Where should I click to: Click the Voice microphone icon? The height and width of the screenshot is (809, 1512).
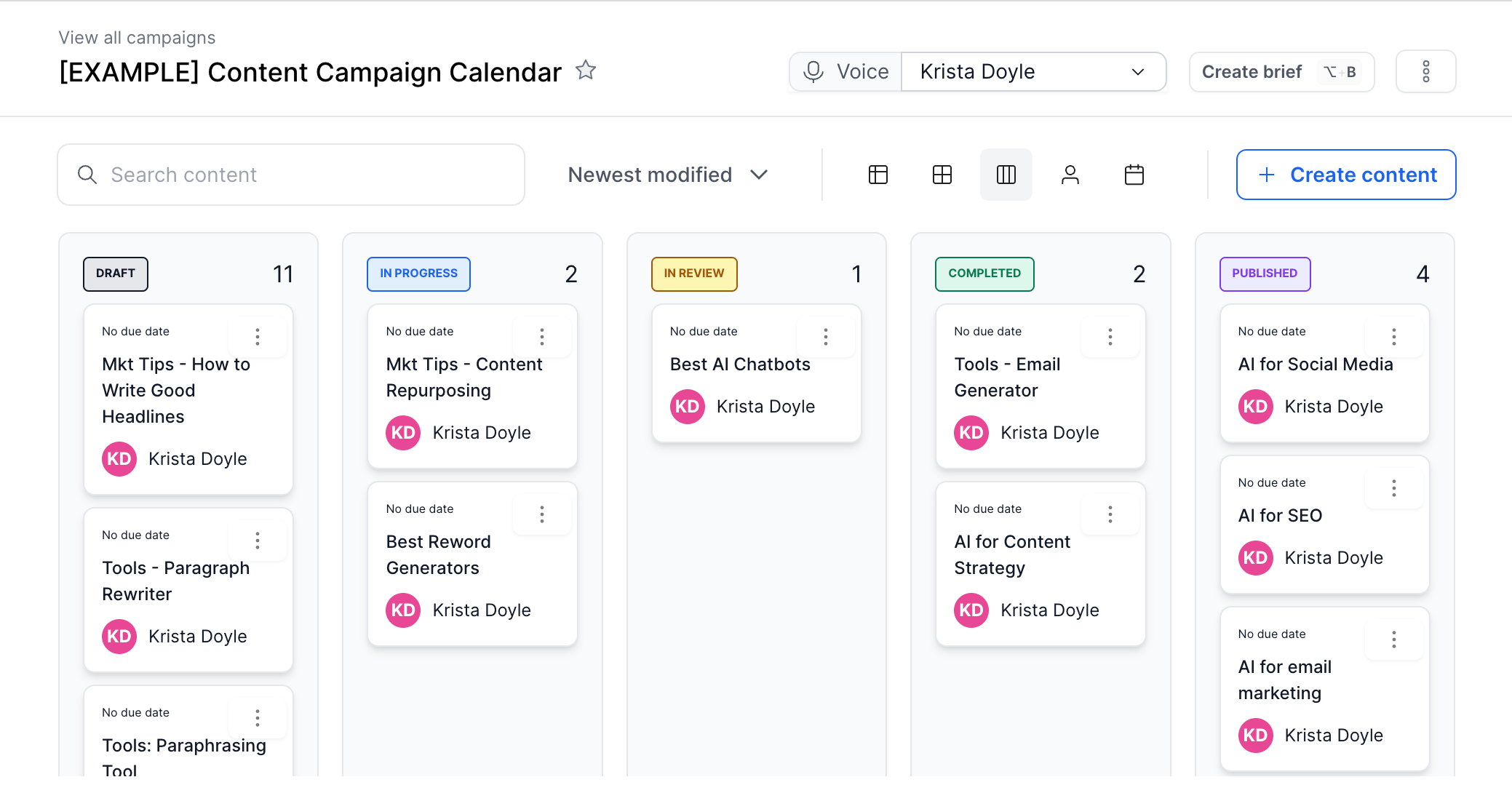(x=813, y=71)
